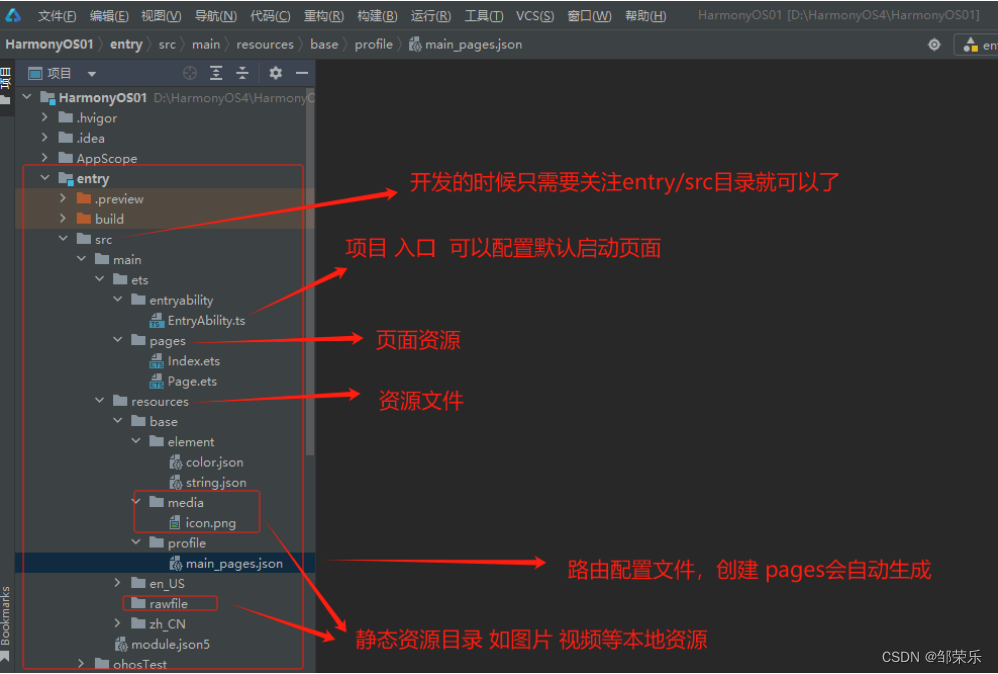Image resolution: width=998 pixels, height=674 pixels.
Task: Expand the en_US folder
Action: click(118, 583)
